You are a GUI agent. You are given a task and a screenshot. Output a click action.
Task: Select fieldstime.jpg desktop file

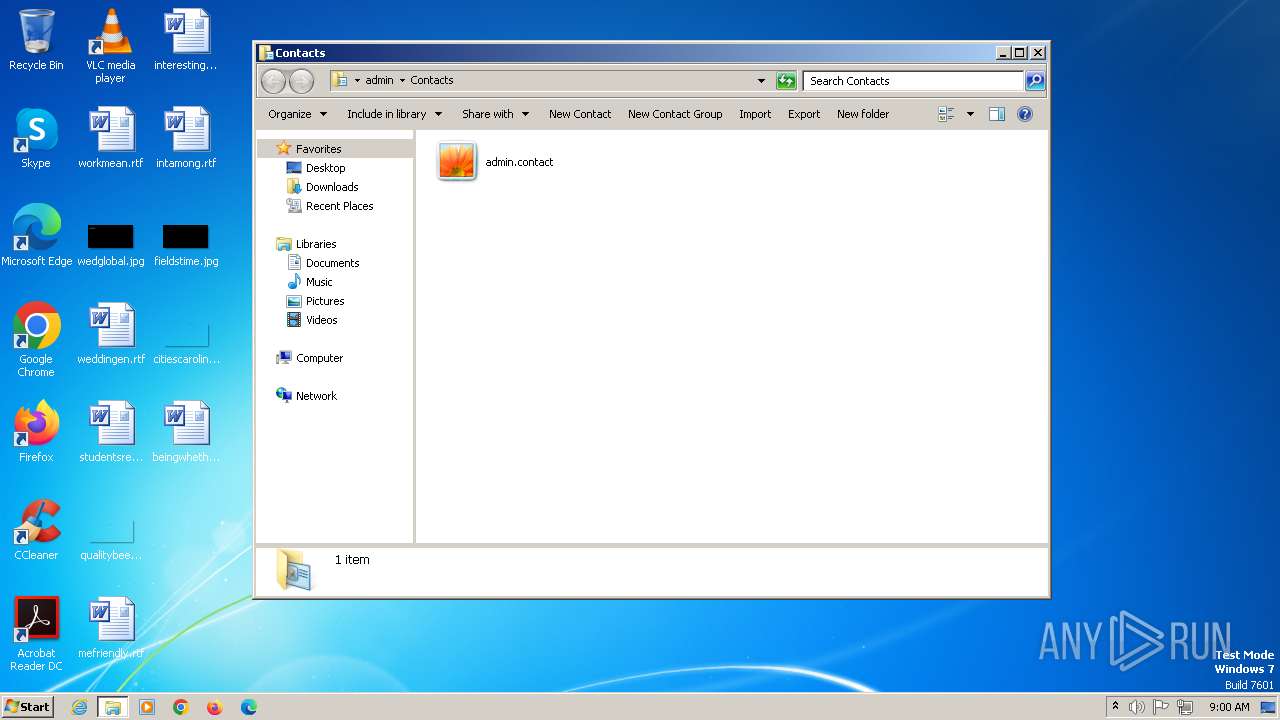pyautogui.click(x=186, y=245)
